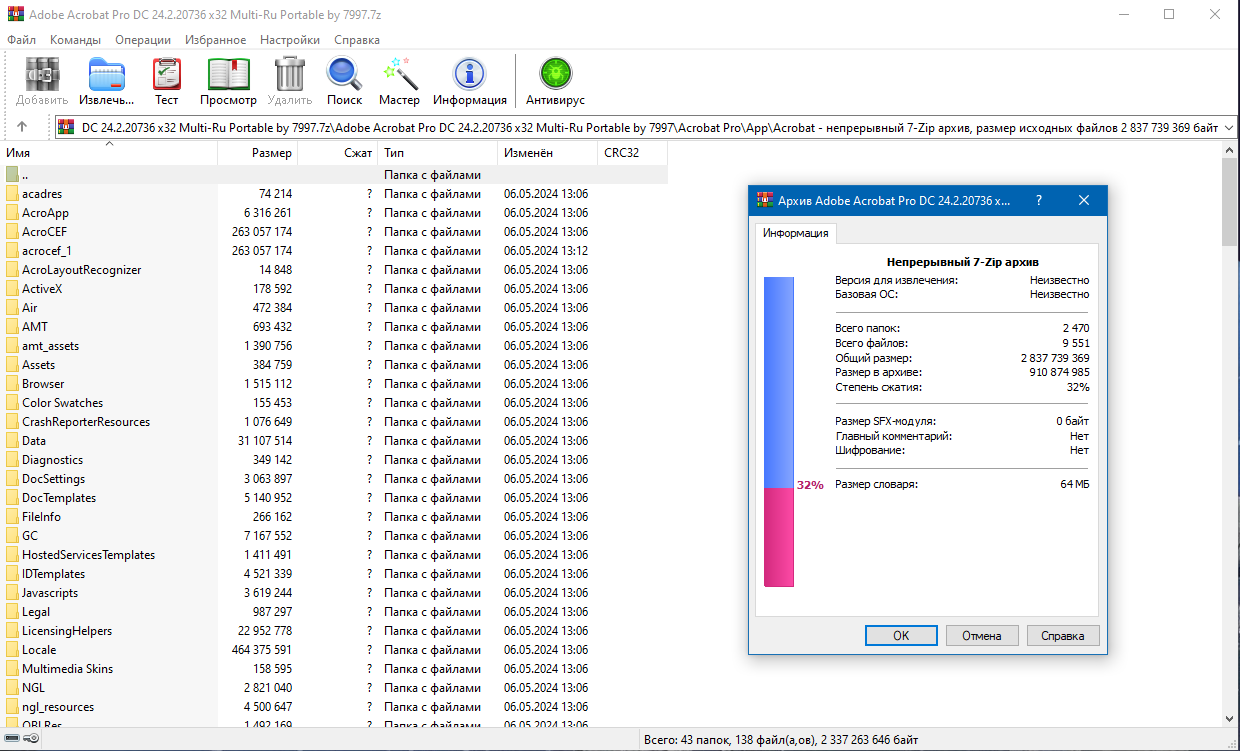The image size is (1240, 751).
Task: Open the Файл menu
Action: pos(21,40)
